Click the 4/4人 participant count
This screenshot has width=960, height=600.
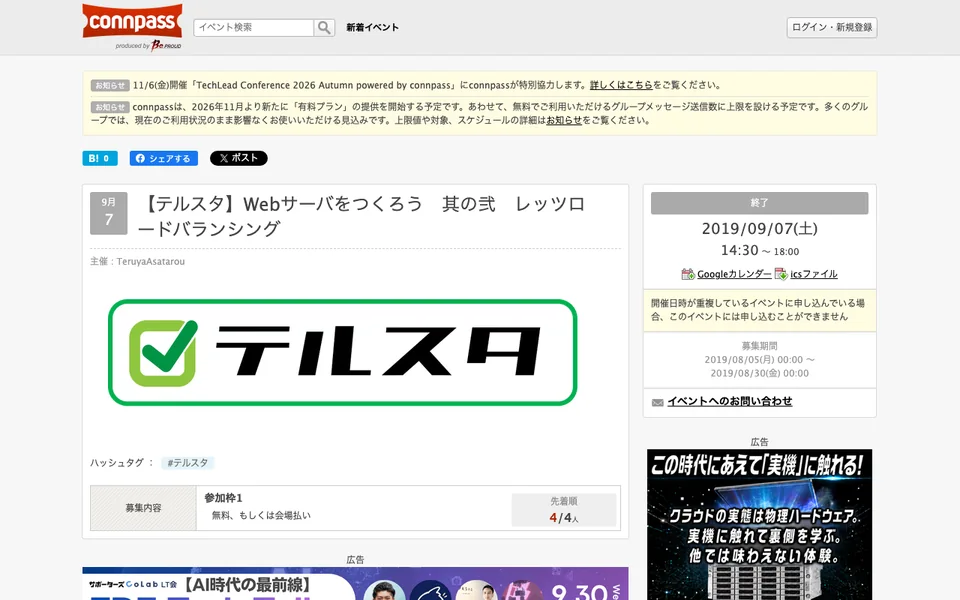(564, 518)
